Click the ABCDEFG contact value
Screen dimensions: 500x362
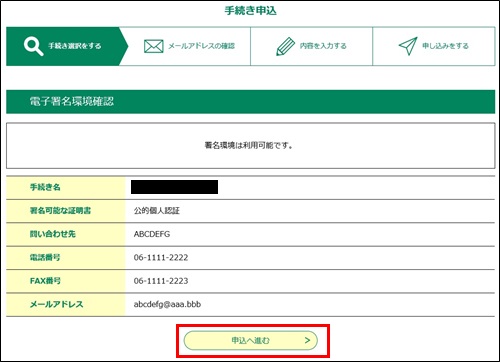pyautogui.click(x=152, y=234)
